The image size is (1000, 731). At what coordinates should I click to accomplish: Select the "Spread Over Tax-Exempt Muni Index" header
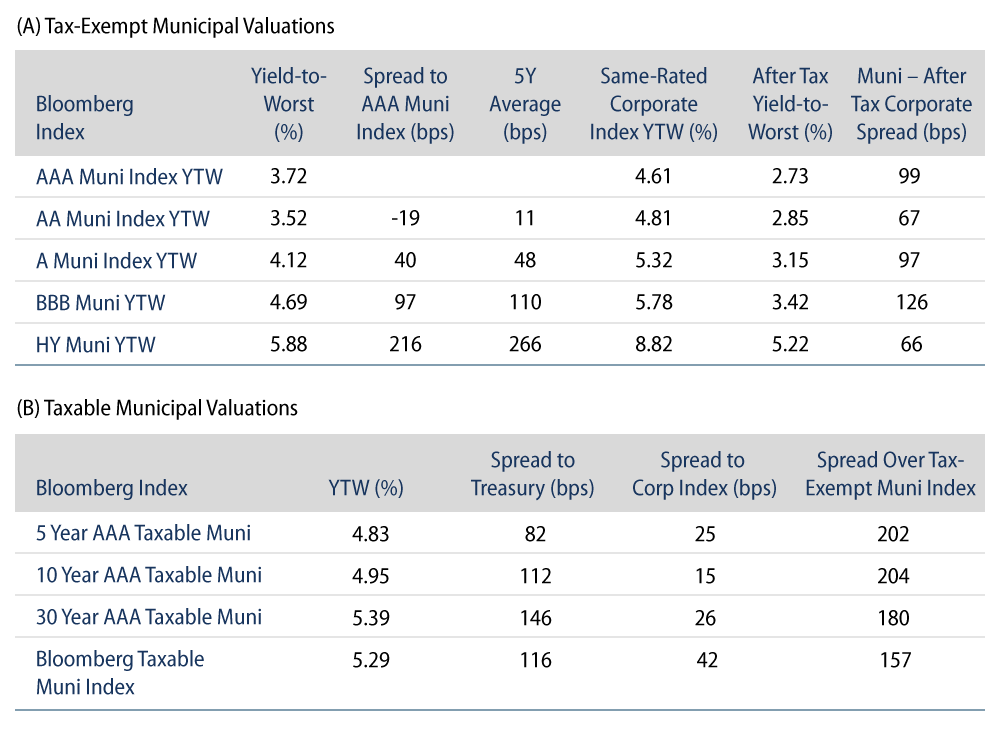pos(896,474)
